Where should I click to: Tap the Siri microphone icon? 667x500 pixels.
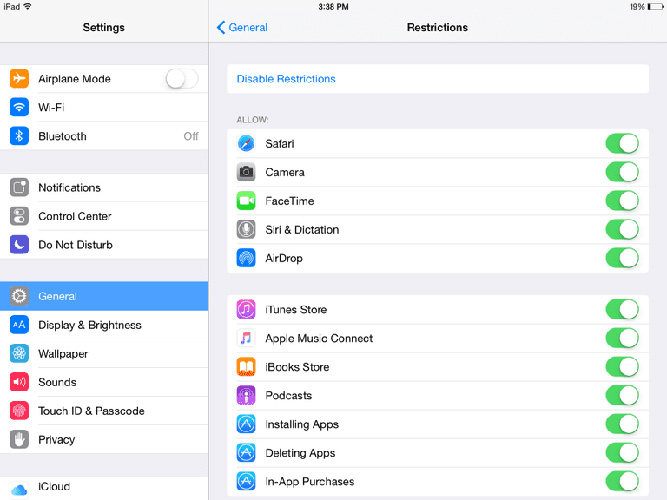point(246,229)
